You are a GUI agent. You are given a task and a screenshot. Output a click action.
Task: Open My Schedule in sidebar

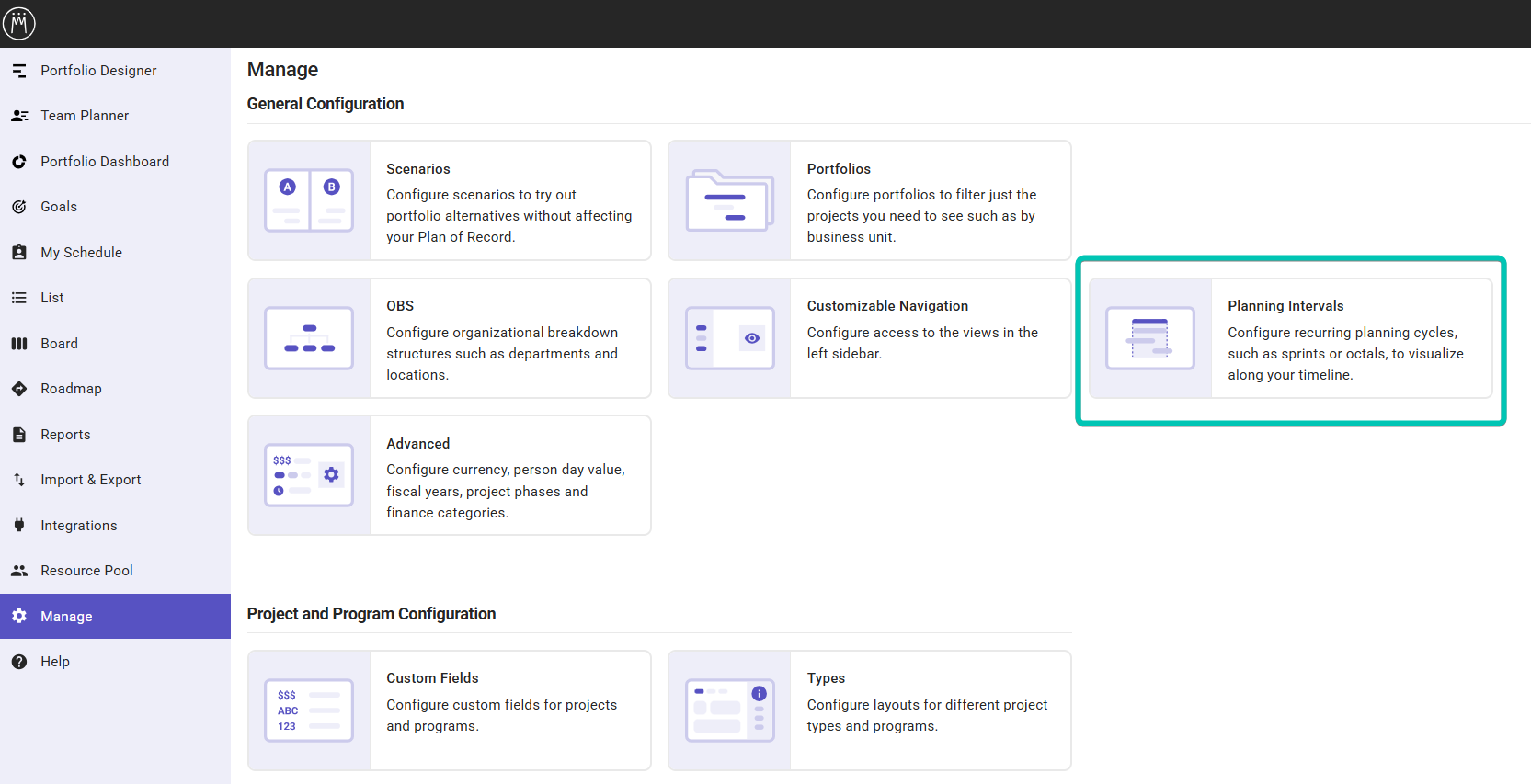[81, 253]
